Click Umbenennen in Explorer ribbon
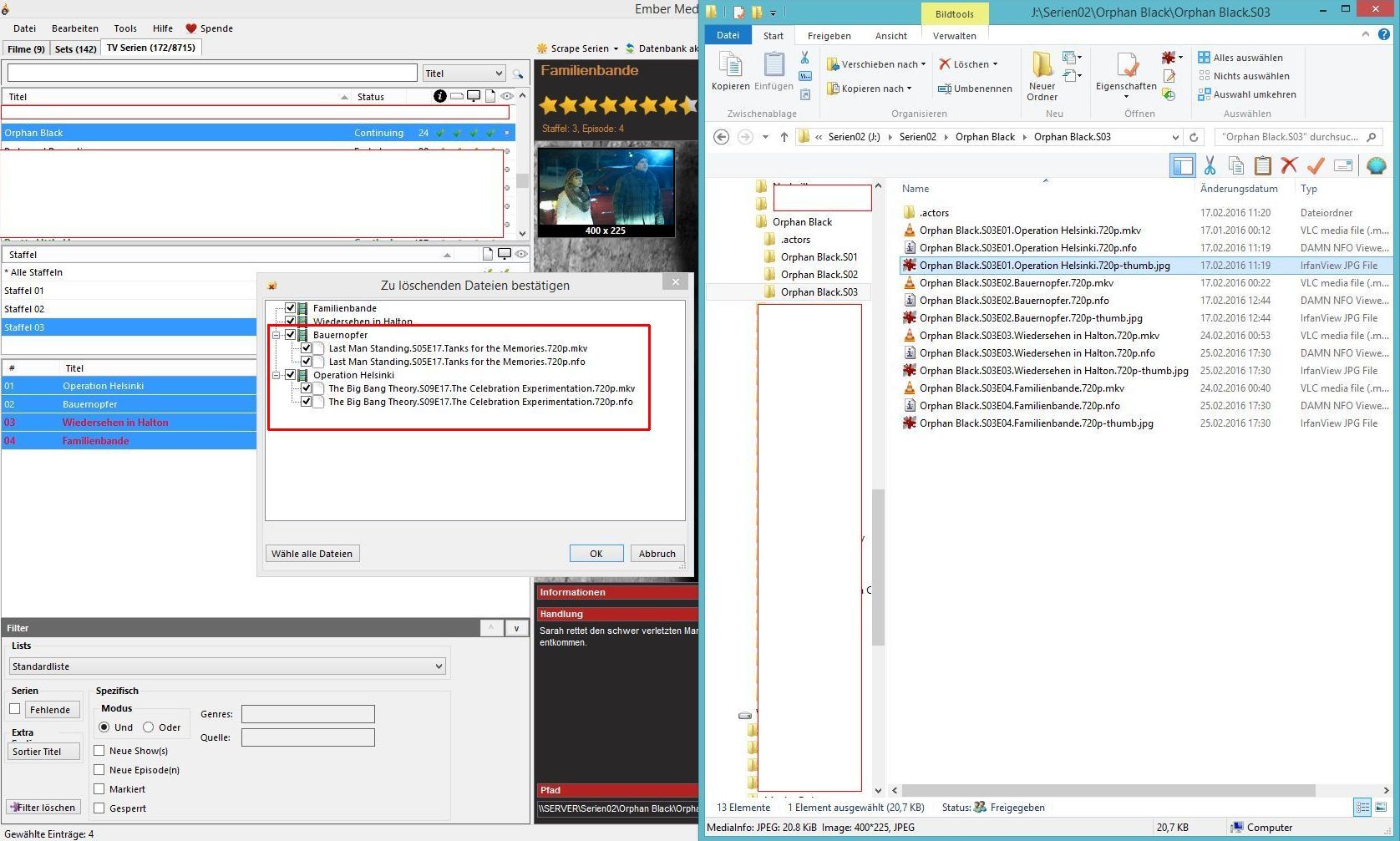This screenshot has height=841, width=1400. (x=974, y=89)
